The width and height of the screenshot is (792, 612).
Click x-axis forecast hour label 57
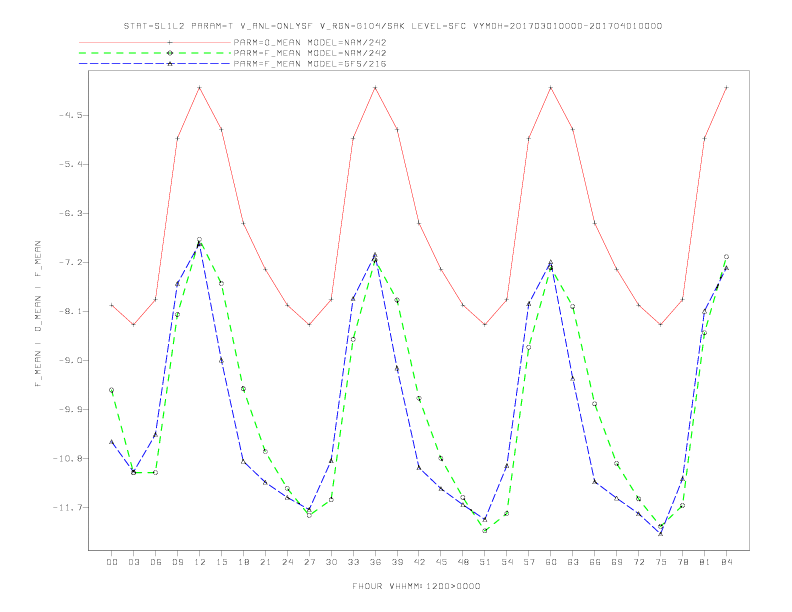pyautogui.click(x=529, y=562)
